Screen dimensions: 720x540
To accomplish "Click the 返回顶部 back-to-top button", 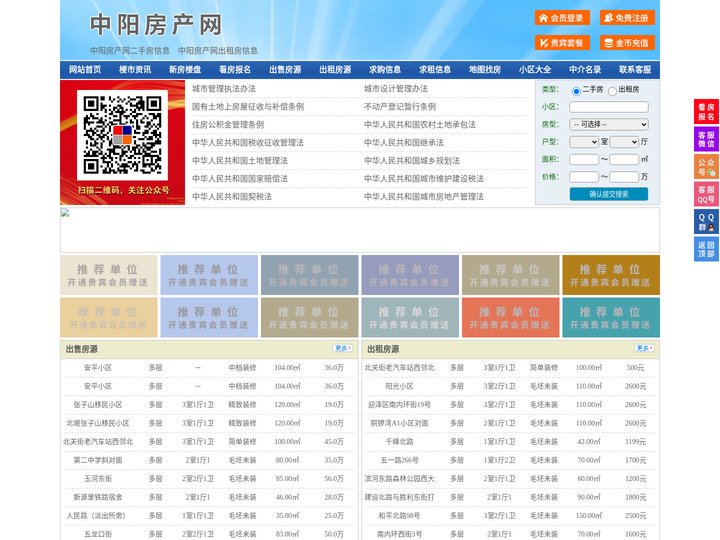I will (x=706, y=249).
